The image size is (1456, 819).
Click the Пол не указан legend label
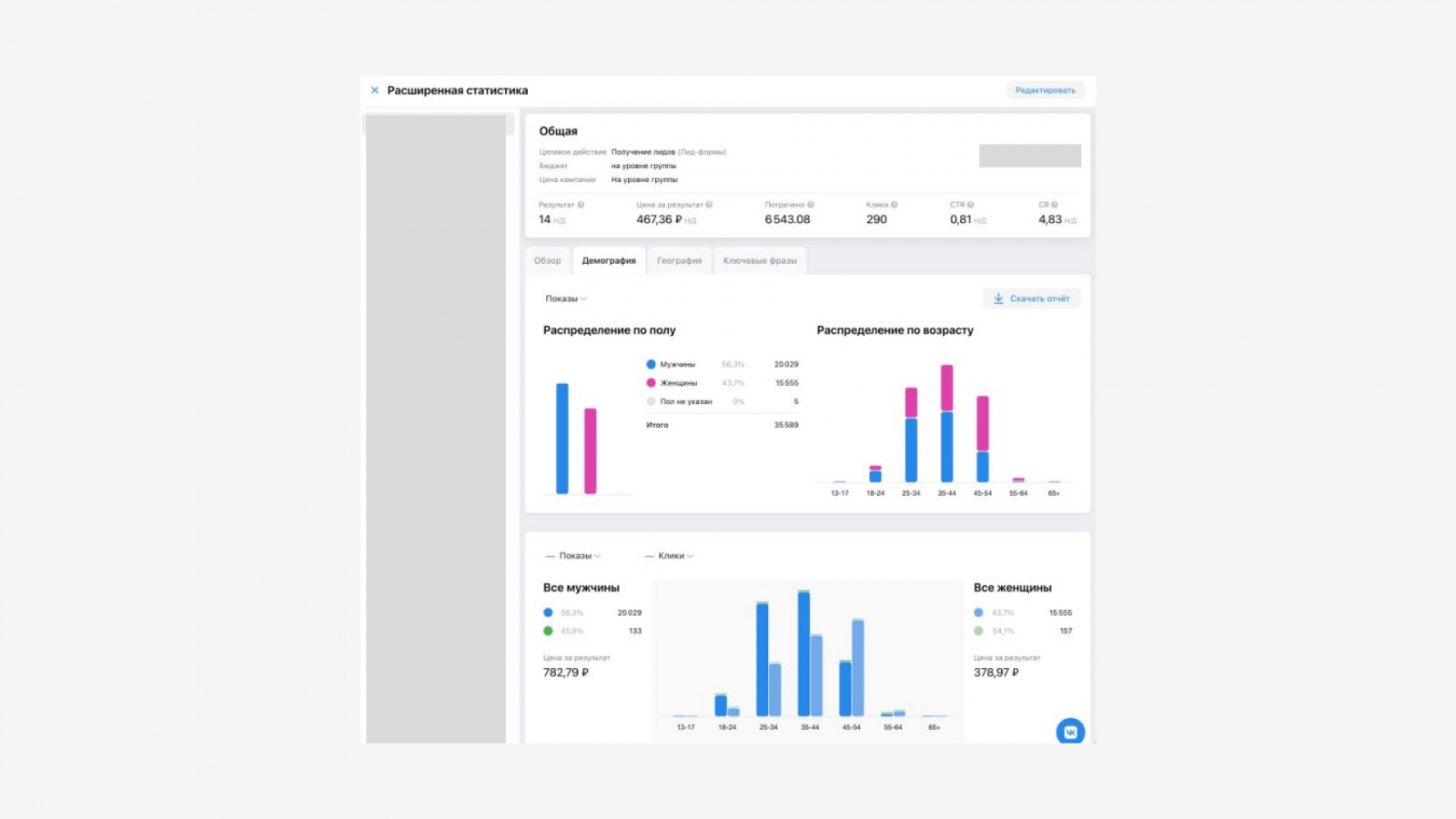[x=686, y=401]
